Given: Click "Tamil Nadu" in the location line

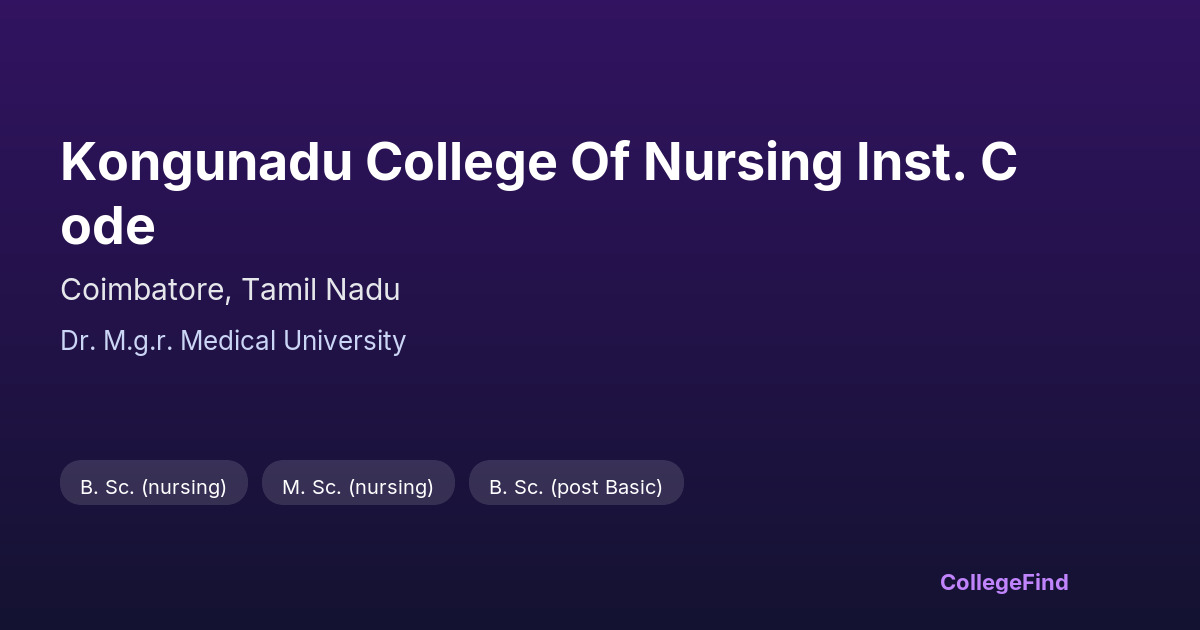Looking at the screenshot, I should 320,290.
